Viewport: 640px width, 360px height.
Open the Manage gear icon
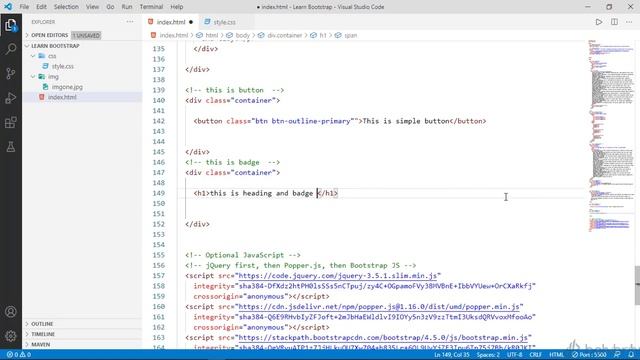(11, 336)
